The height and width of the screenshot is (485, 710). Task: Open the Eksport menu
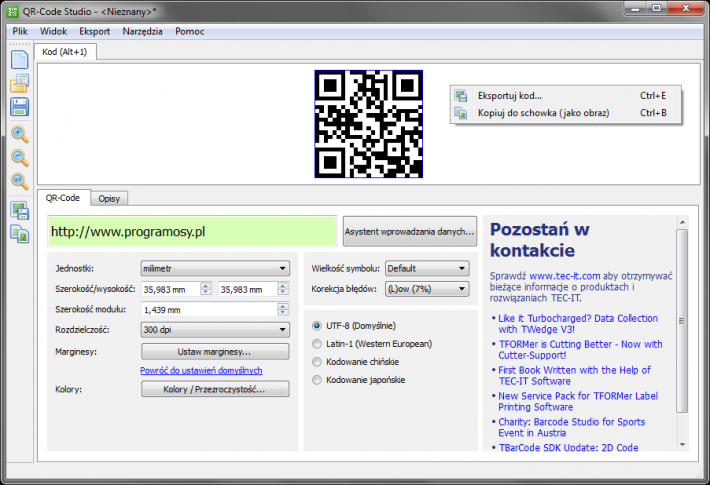pyautogui.click(x=95, y=31)
